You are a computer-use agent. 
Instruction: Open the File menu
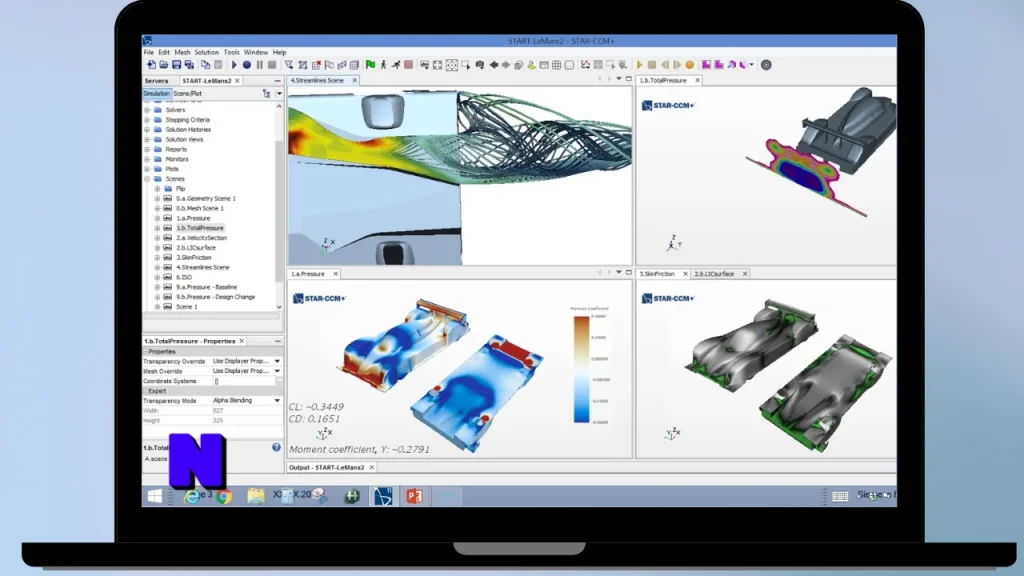pyautogui.click(x=149, y=52)
